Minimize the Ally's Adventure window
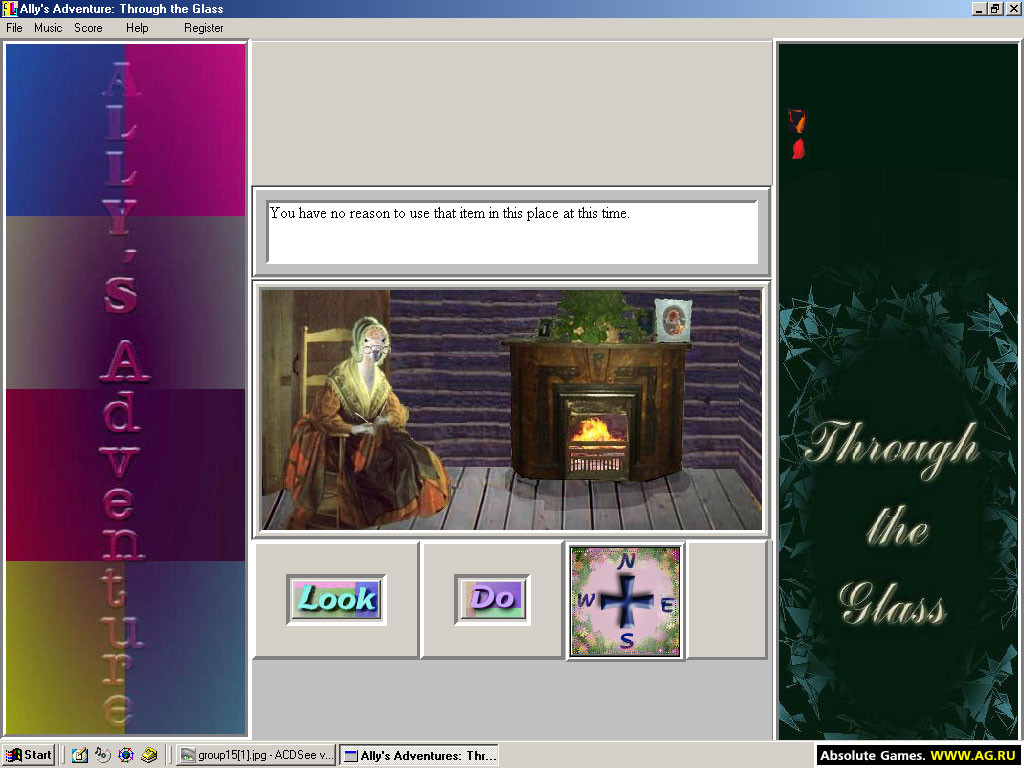Screen dimensions: 1024x768 pyautogui.click(x=979, y=9)
